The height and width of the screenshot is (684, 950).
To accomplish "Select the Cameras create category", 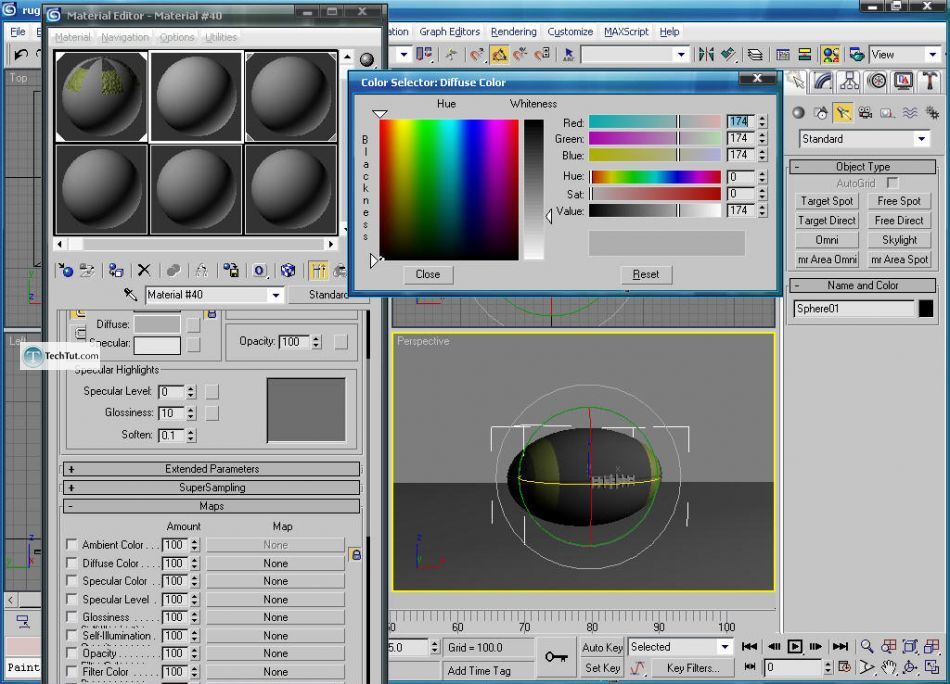I will 865,113.
